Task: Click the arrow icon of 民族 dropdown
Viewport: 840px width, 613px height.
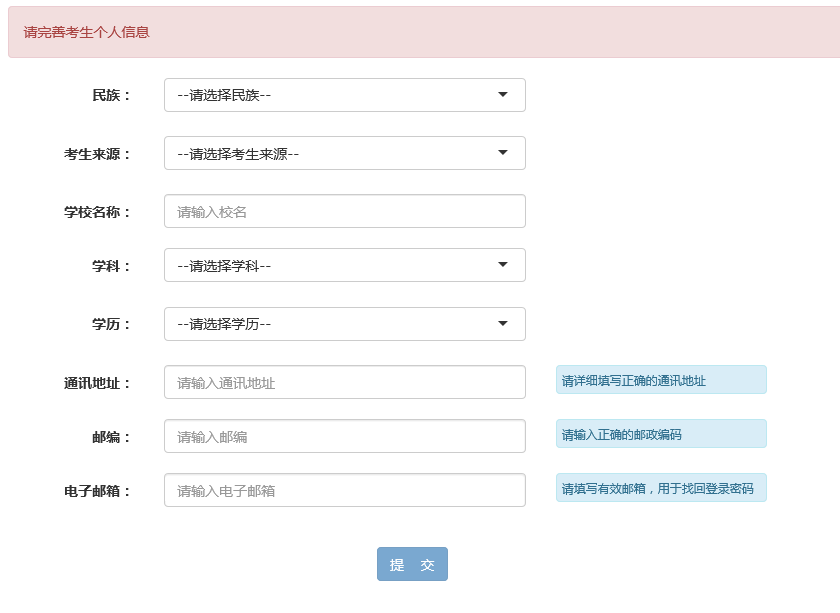Action: click(502, 95)
